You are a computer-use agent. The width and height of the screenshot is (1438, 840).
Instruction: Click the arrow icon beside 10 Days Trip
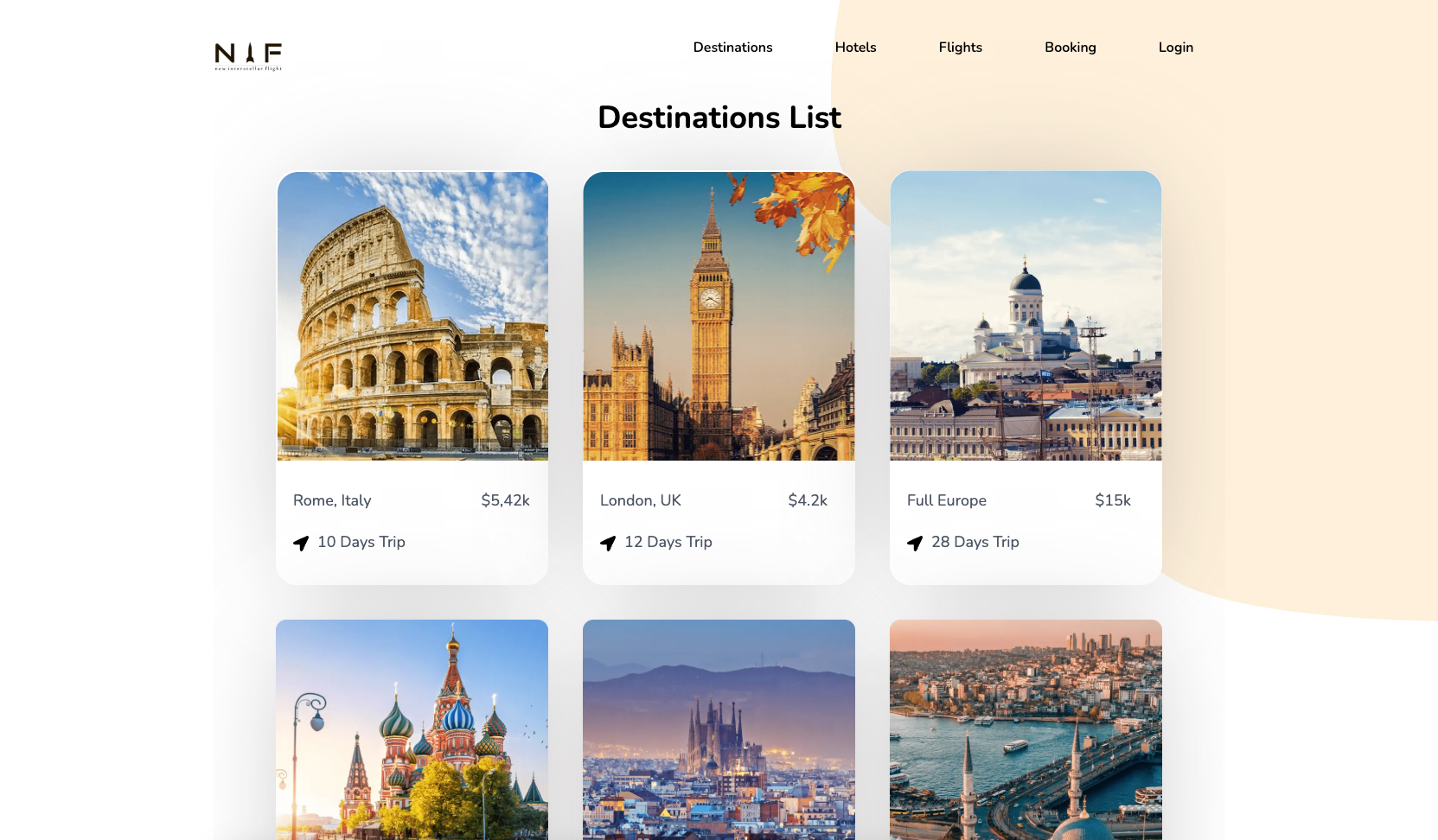coord(301,543)
